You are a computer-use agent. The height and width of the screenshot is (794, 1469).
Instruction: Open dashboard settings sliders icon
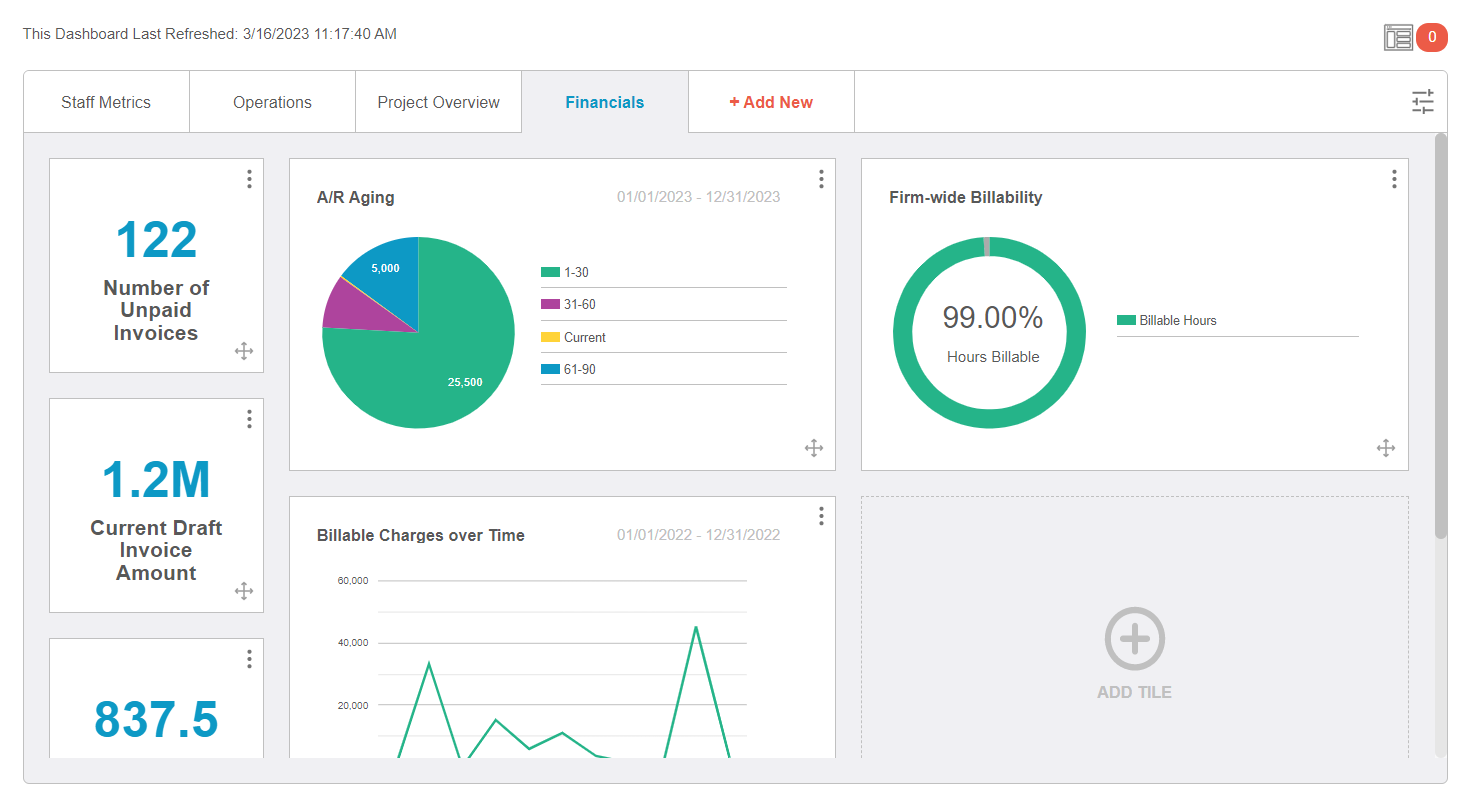(x=1422, y=102)
